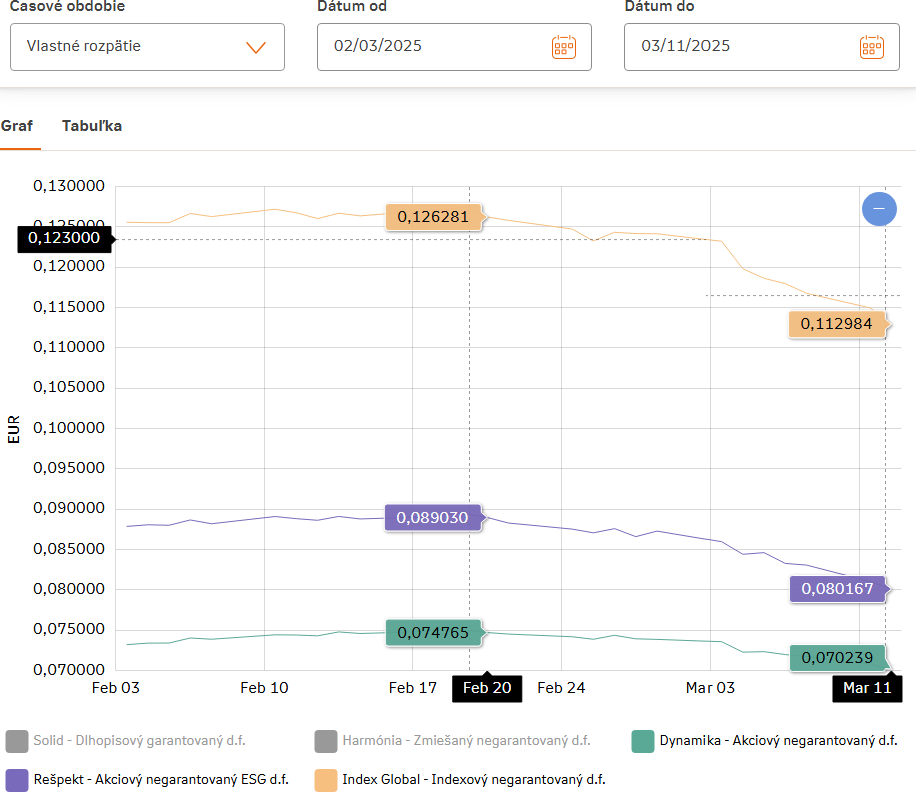Viewport: 916px width, 802px height.
Task: Click the Feb 24 x-axis label
Action: coord(561,688)
